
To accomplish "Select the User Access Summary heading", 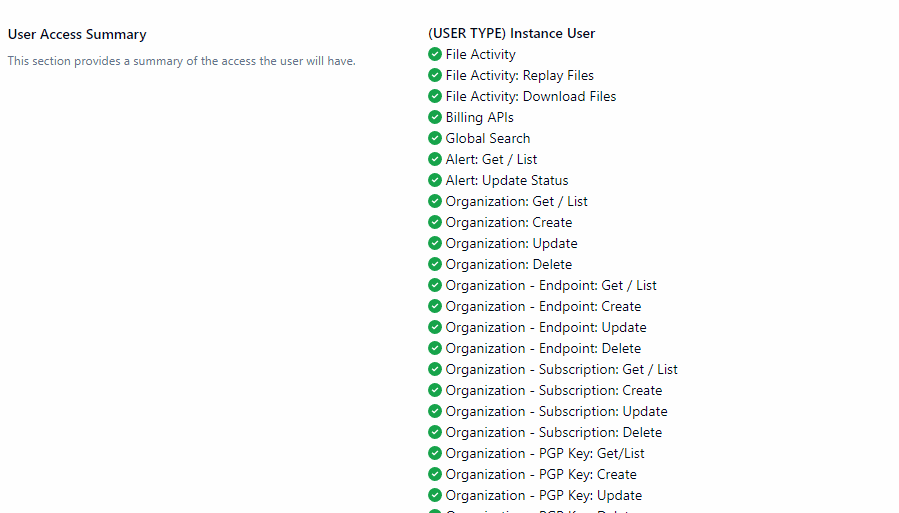I will tap(77, 34).
